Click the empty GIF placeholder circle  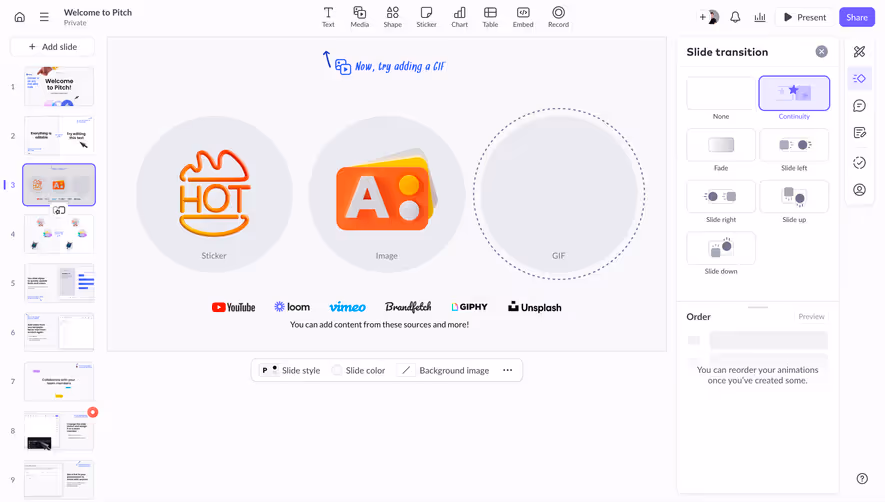click(559, 194)
